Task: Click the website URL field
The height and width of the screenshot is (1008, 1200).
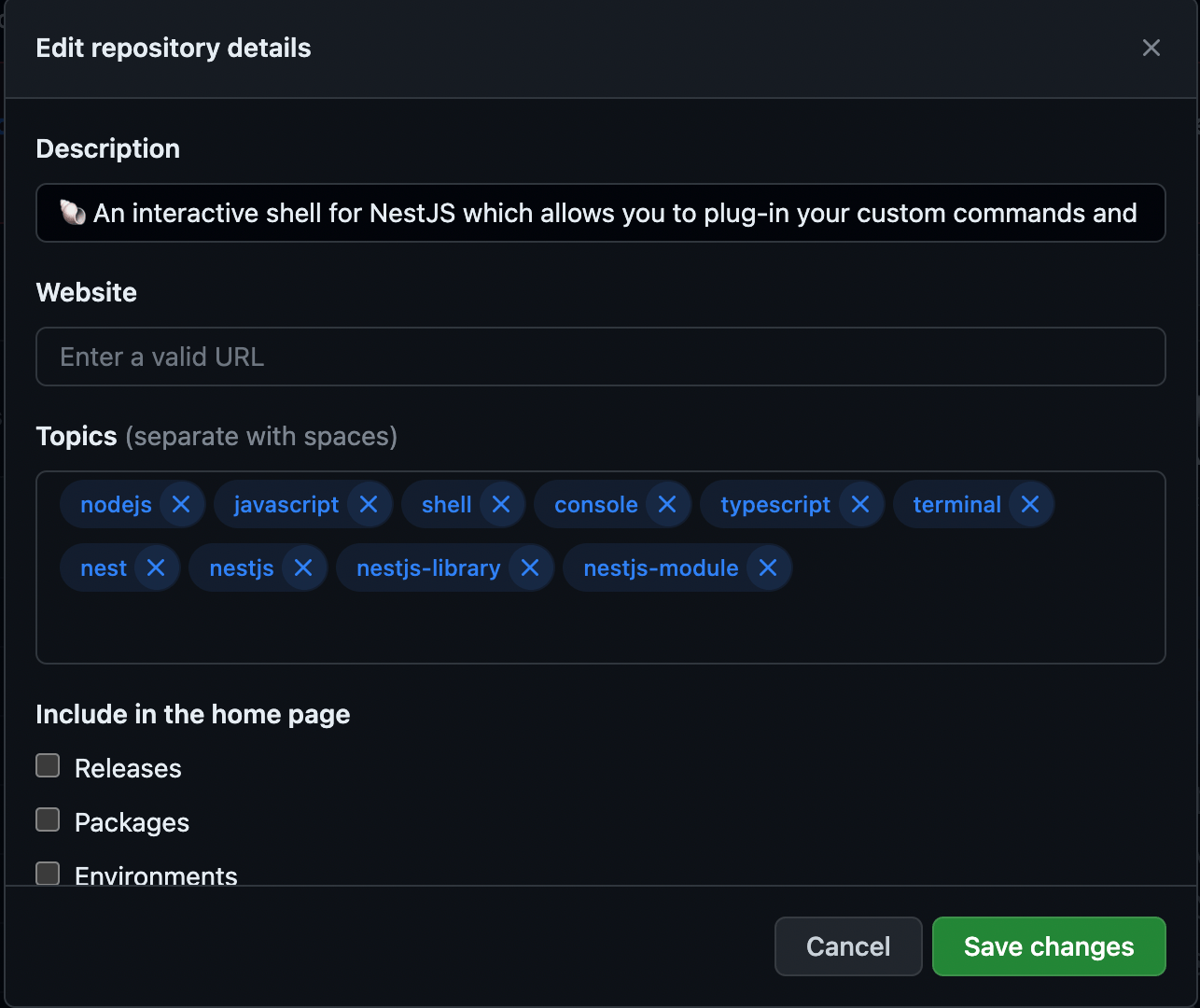Action: (601, 357)
